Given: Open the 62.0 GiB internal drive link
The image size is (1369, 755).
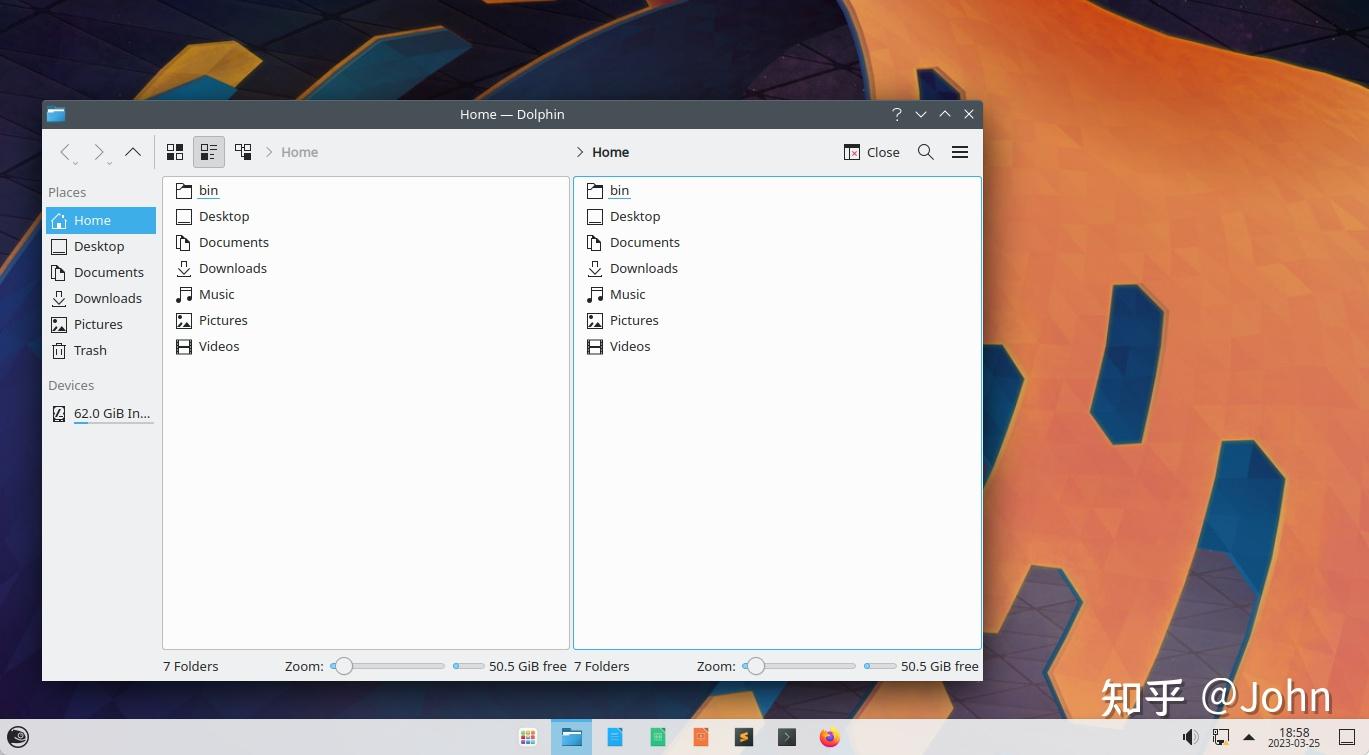Looking at the screenshot, I should 112,413.
